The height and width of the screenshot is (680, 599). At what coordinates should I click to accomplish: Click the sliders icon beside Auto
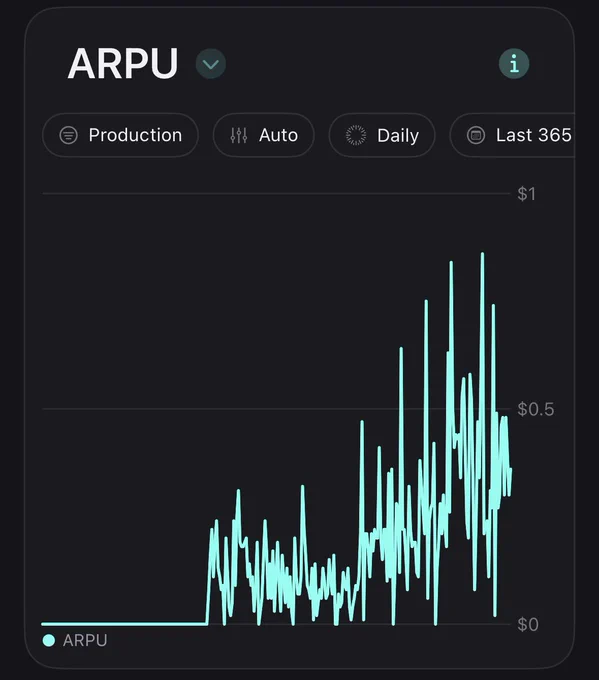point(239,135)
